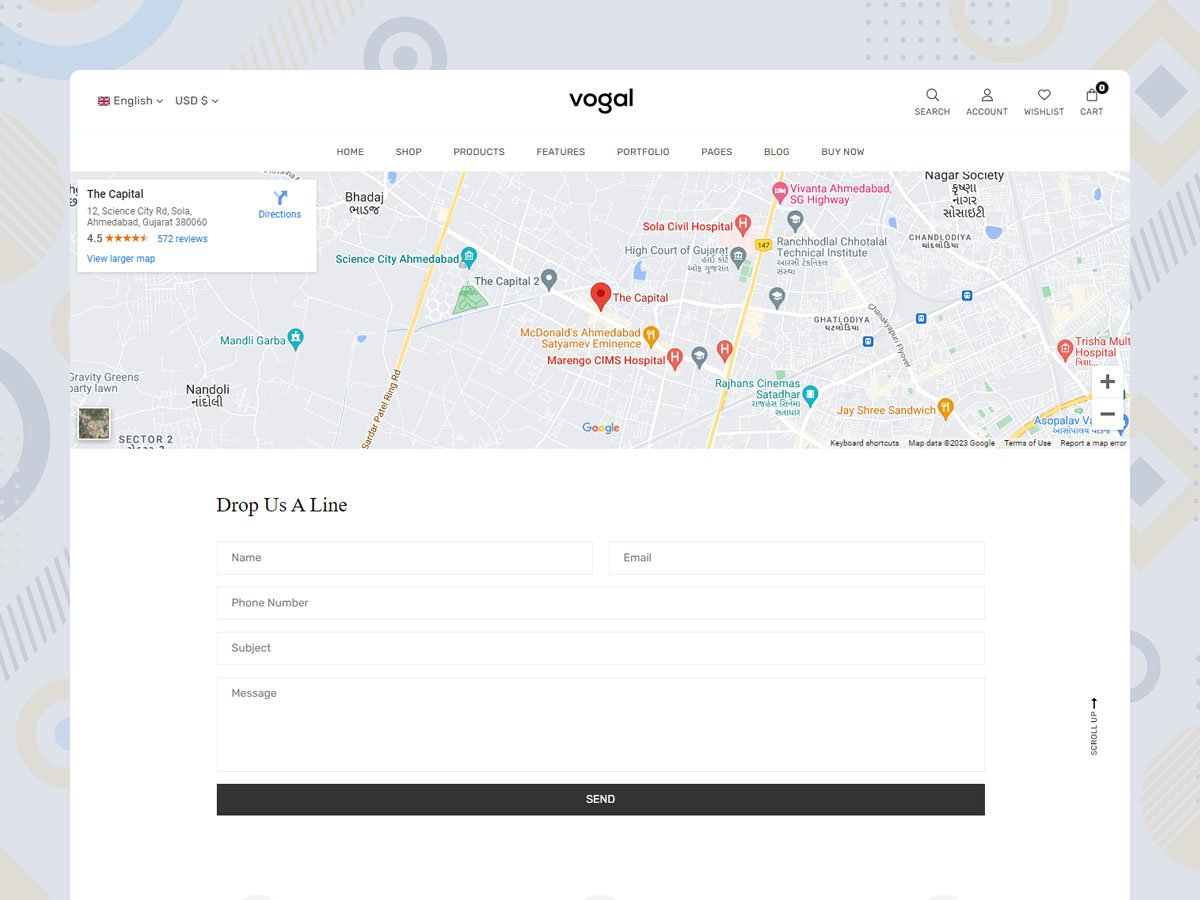Click the Directions icon on map card

[x=280, y=198]
